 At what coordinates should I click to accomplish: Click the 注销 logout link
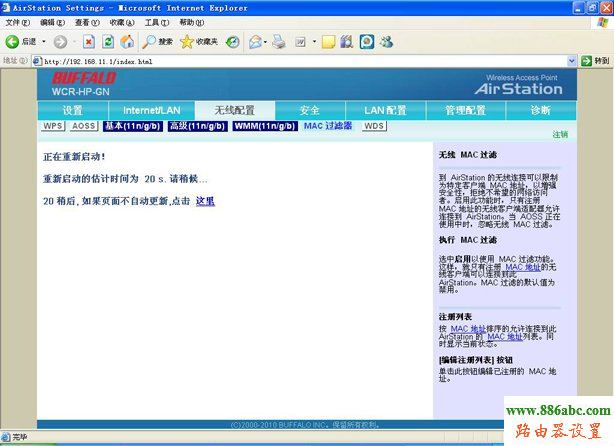point(560,134)
